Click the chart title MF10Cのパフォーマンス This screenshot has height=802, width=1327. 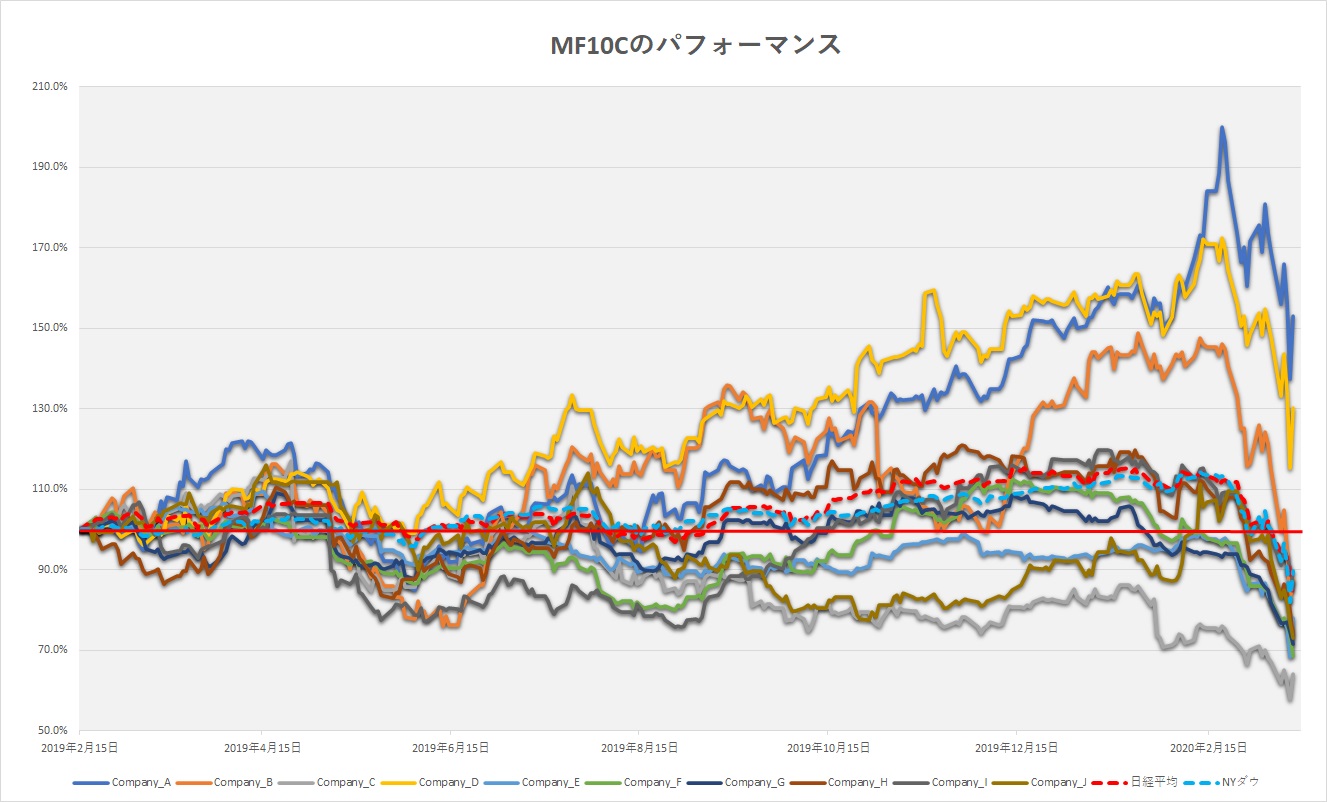[x=696, y=45]
